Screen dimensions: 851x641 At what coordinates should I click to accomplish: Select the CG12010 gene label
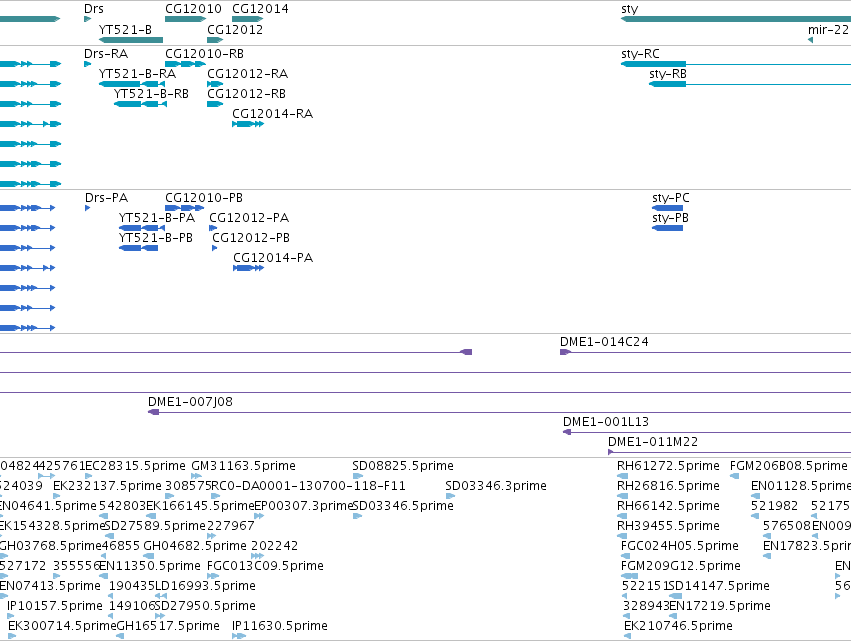[x=193, y=9]
